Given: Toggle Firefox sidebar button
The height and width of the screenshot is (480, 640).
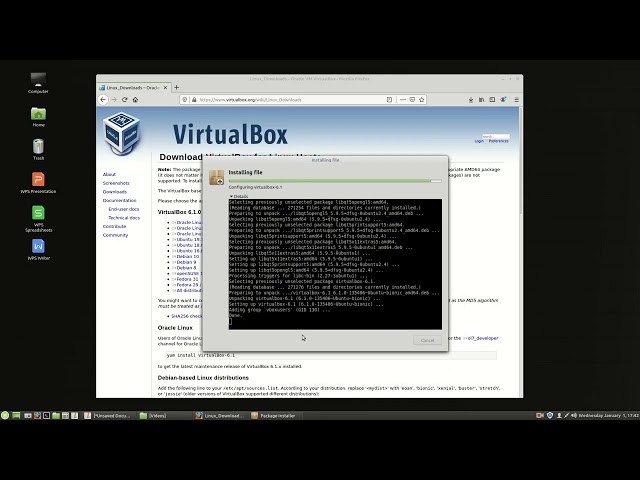Looking at the screenshot, I should tap(492, 100).
